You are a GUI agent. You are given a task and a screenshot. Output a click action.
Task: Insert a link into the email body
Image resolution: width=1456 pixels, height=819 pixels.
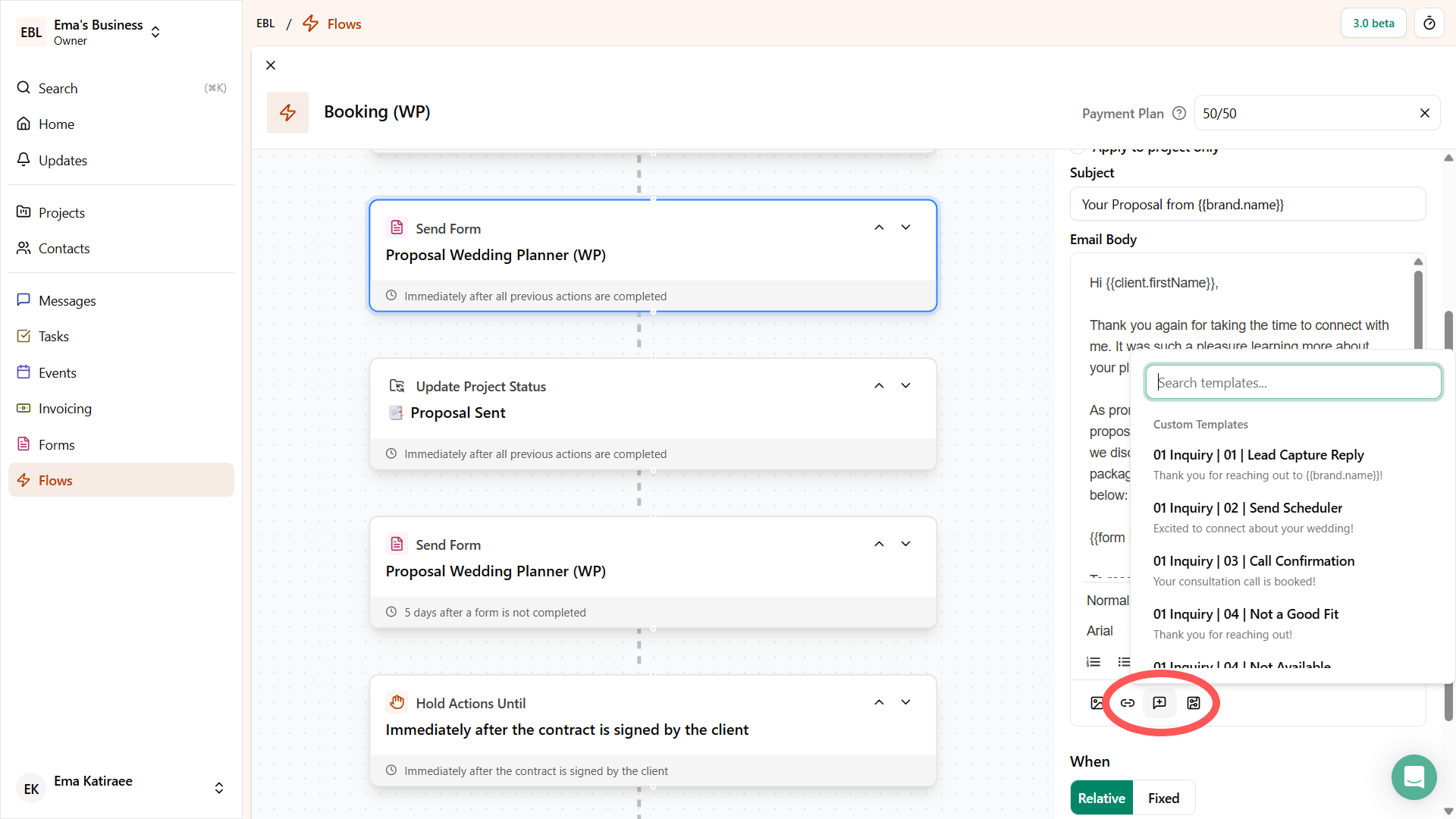click(x=1128, y=702)
